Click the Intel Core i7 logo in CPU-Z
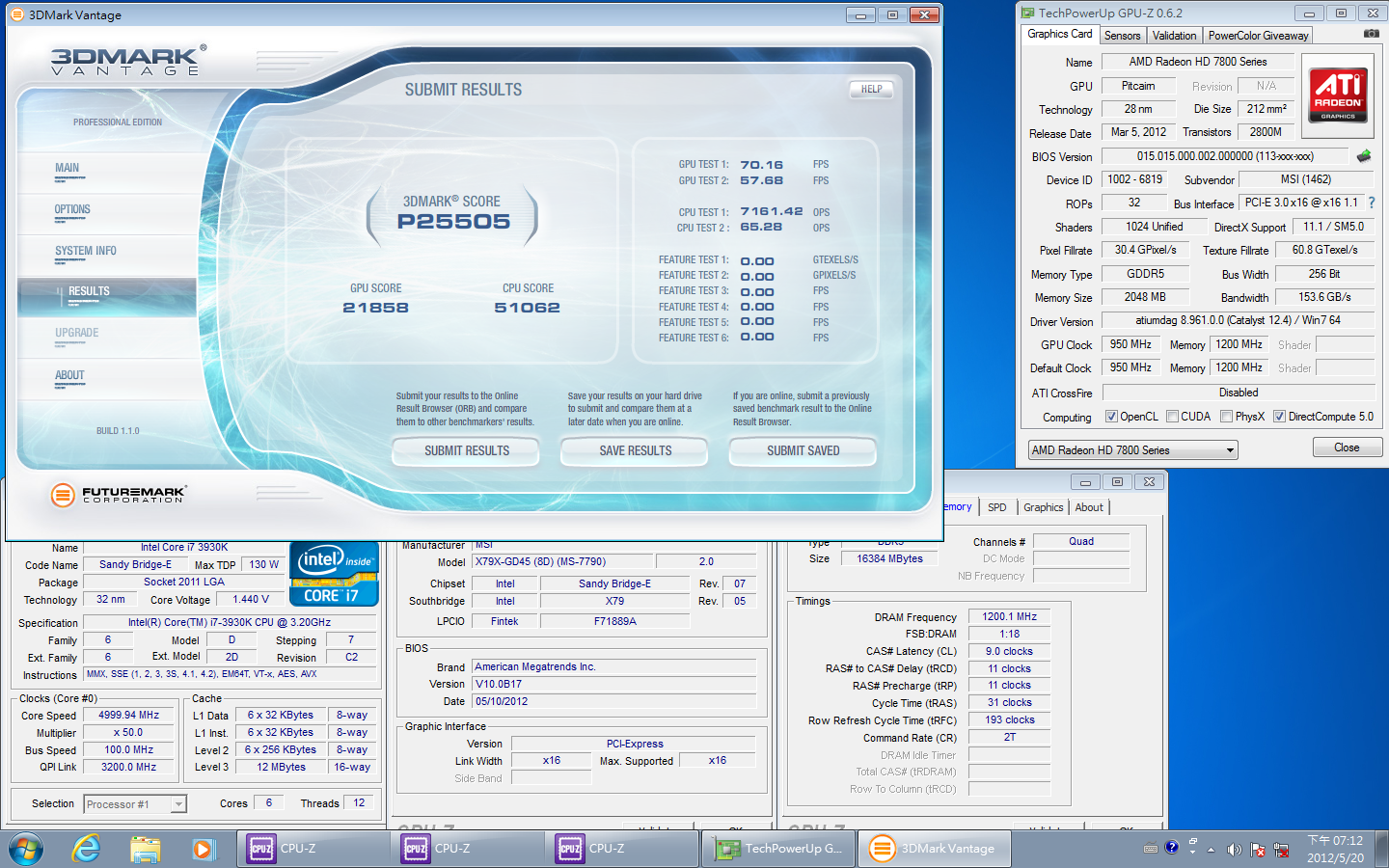Screen dimensions: 1389x868 click(334, 576)
